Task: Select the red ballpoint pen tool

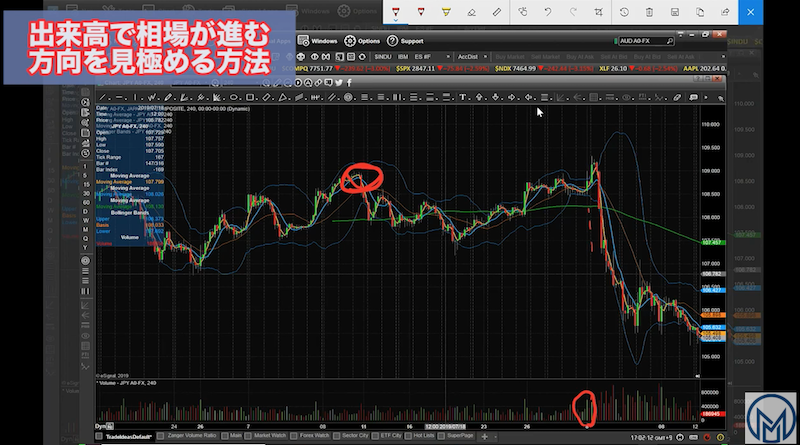Action: point(397,12)
